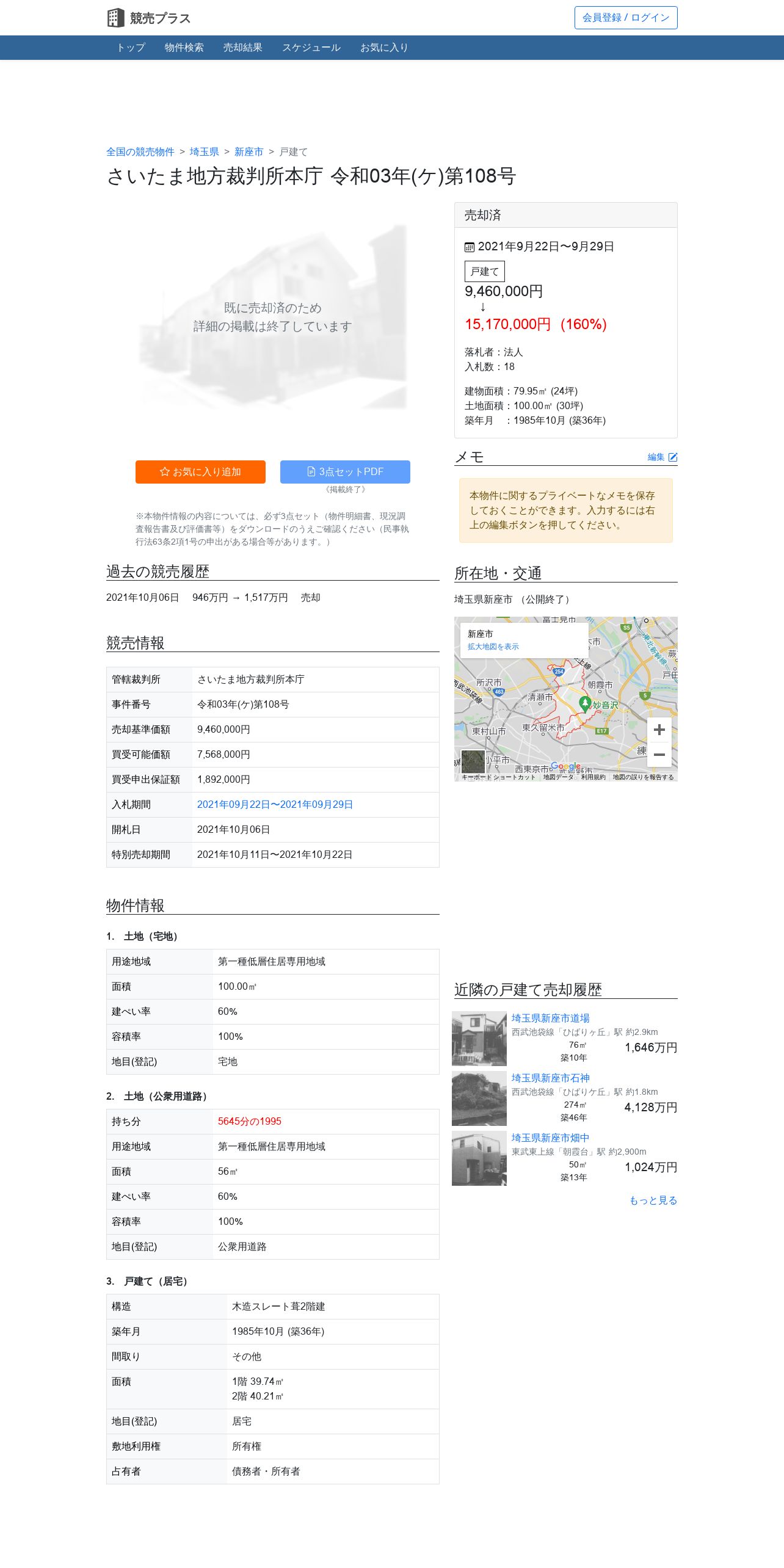The width and height of the screenshot is (784, 1568).
Task: Go to トップ in navigation bar
Action: click(131, 48)
